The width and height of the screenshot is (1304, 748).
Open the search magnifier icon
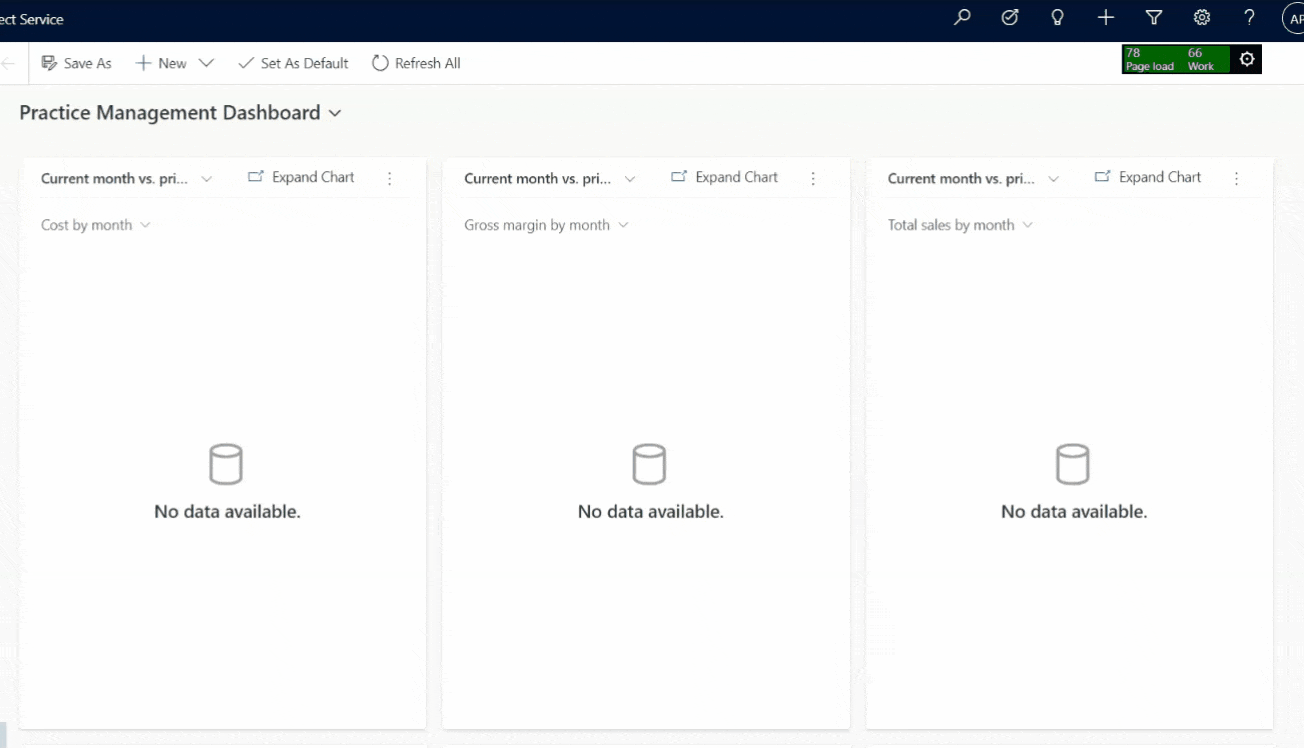coord(962,17)
